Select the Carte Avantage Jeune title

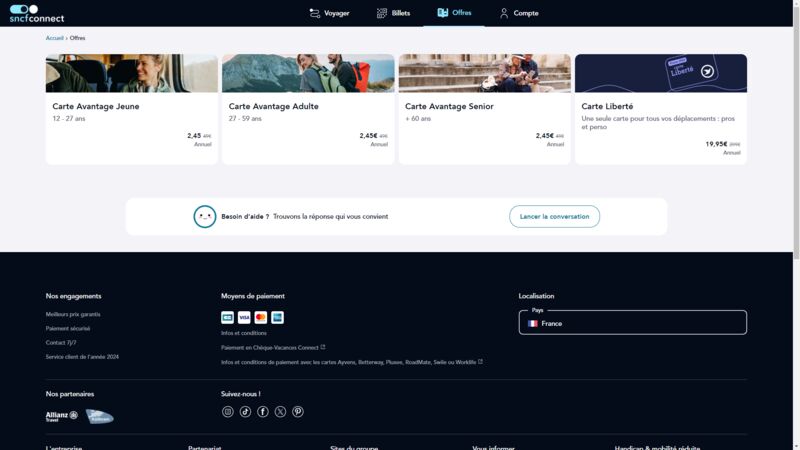96,106
